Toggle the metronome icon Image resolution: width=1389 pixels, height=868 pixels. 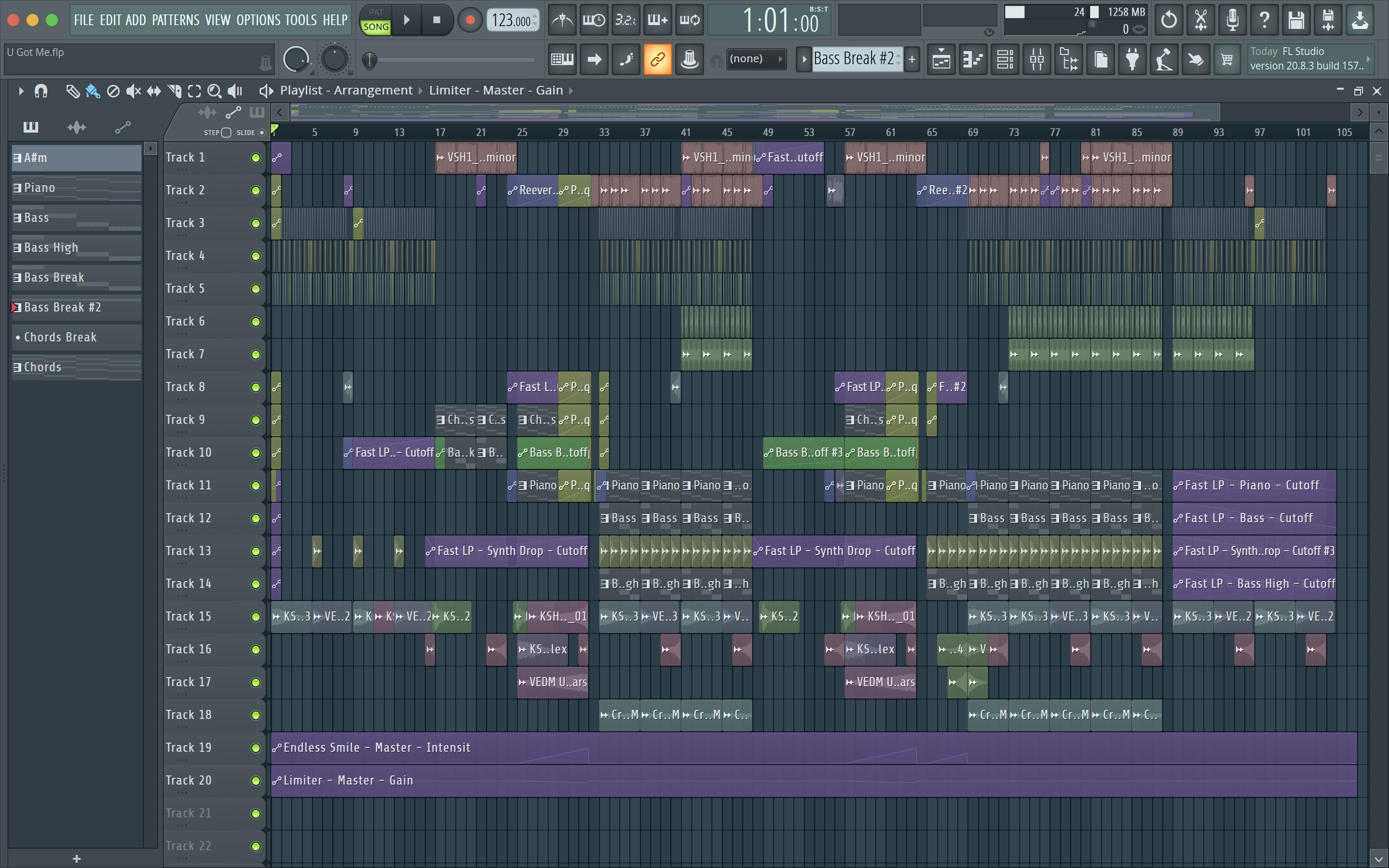tap(562, 20)
